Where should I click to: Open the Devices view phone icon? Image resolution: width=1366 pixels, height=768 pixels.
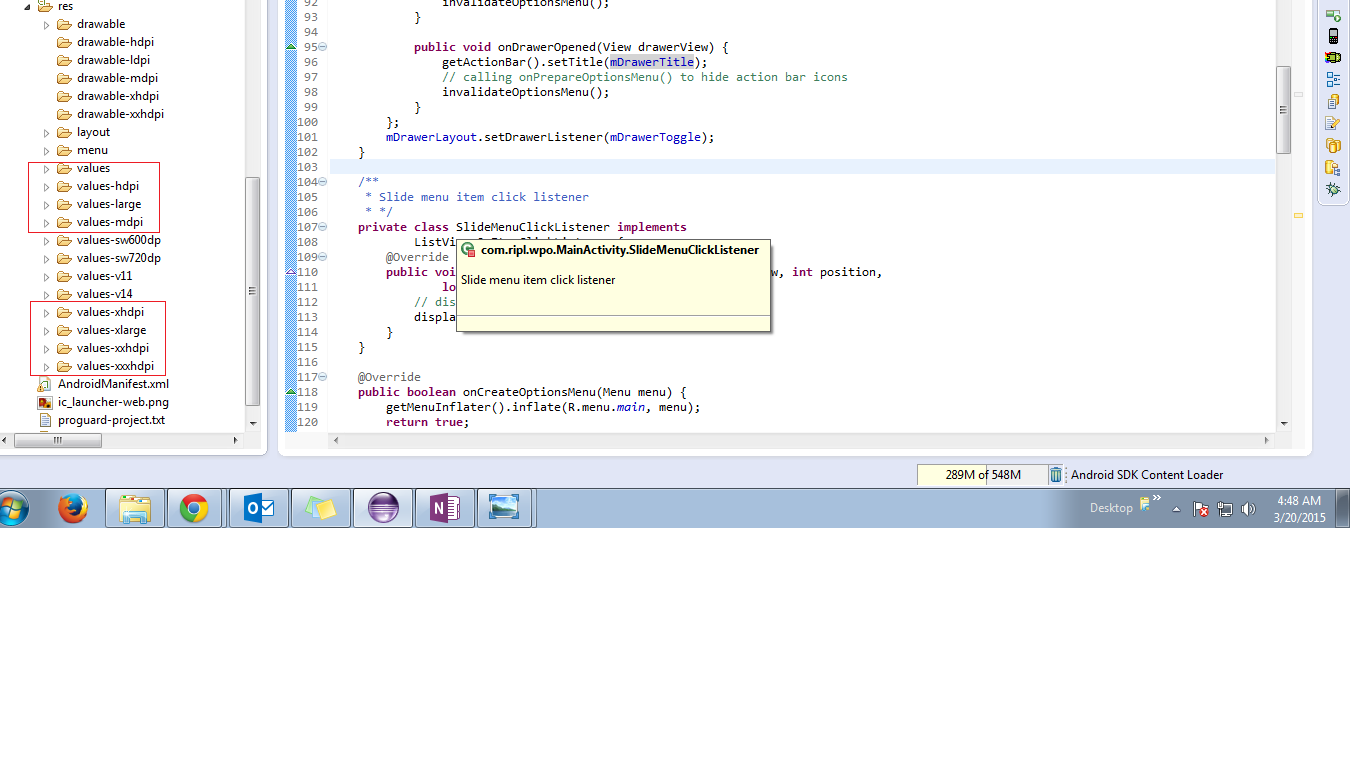[x=1333, y=36]
